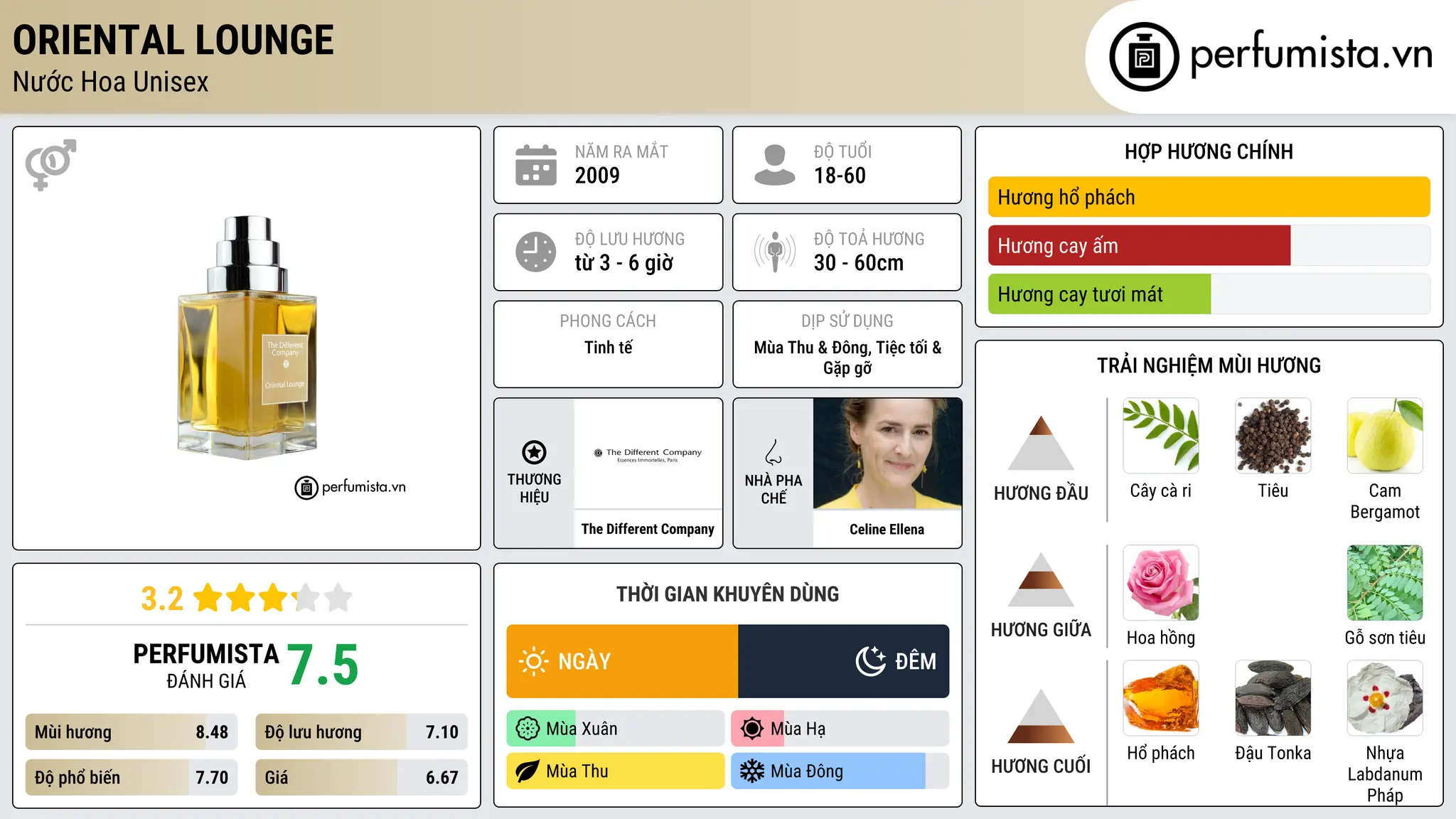Click the ĐÊM nighttime segment
1456x819 pixels.
pos(844,661)
